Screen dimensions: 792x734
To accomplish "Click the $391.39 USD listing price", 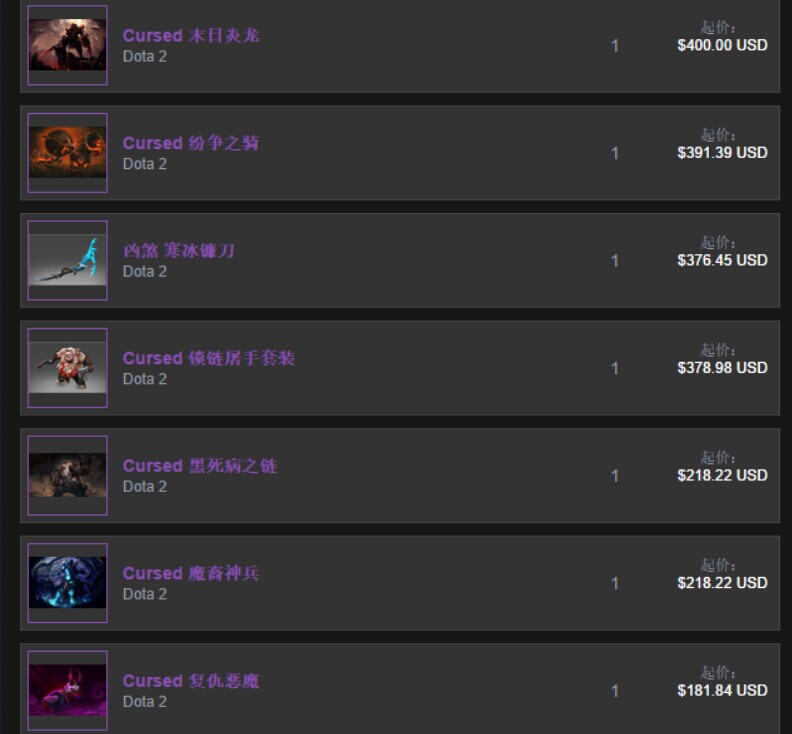I will (722, 153).
